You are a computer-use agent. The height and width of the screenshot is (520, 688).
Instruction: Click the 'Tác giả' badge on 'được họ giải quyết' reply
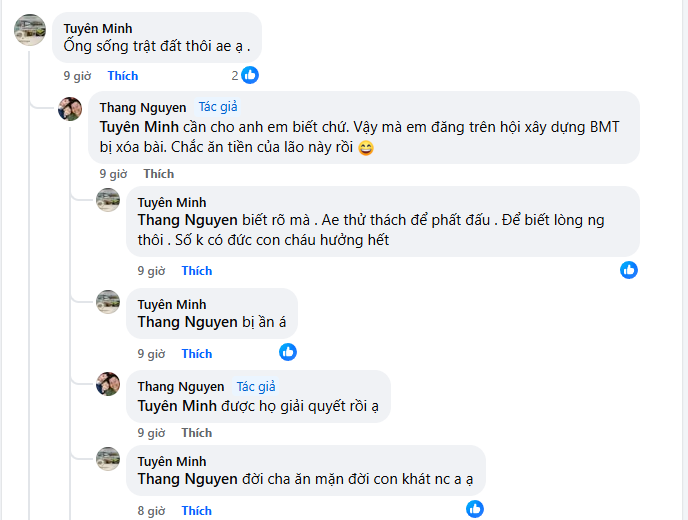(x=256, y=386)
